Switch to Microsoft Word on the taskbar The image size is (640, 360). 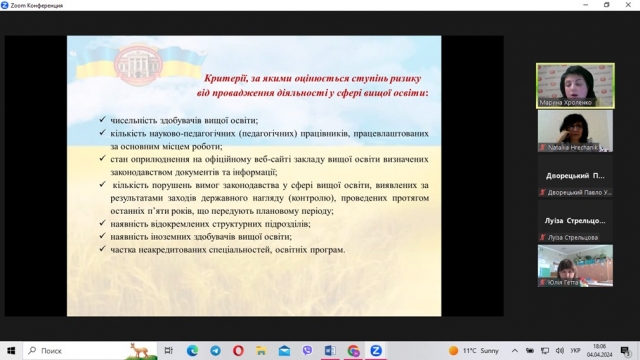click(330, 351)
